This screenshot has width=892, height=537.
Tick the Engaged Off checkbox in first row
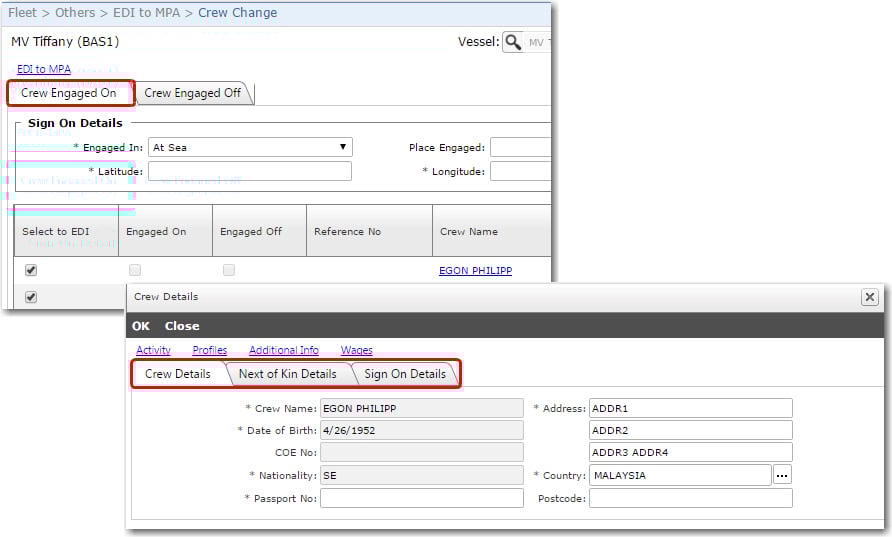tap(229, 270)
